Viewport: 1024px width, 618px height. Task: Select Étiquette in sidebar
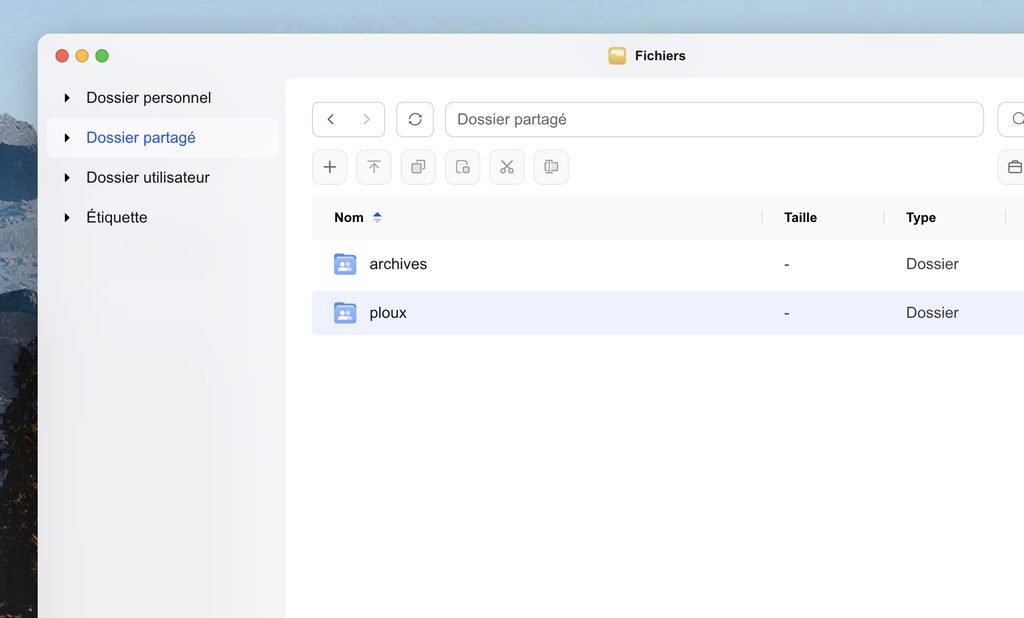click(x=116, y=217)
